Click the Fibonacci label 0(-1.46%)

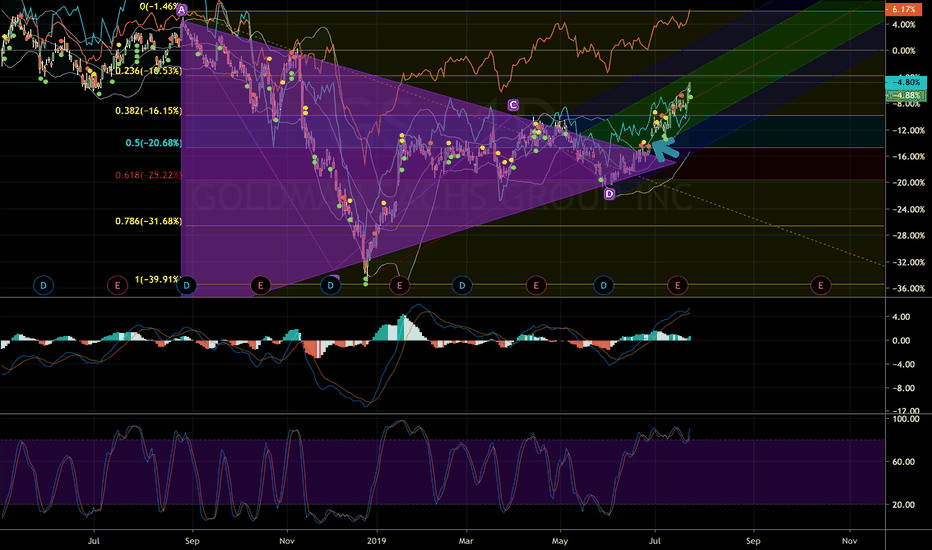point(159,7)
